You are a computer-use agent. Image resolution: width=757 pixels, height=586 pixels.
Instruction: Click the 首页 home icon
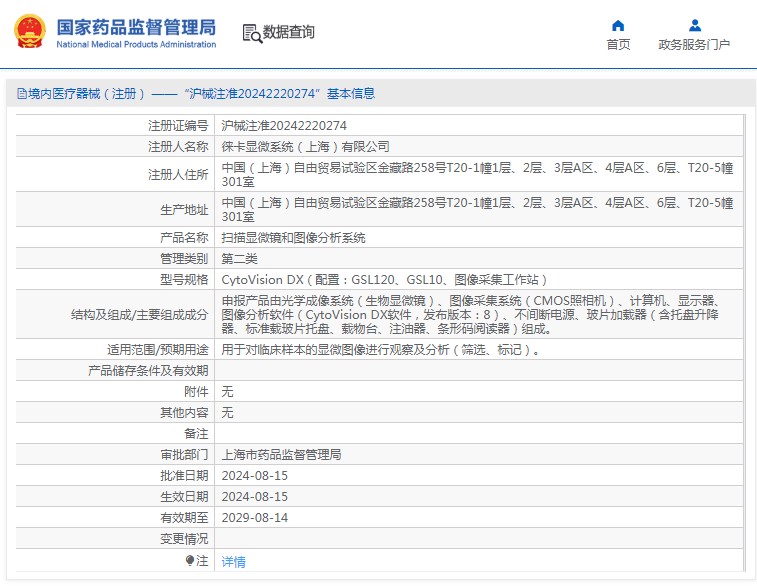point(618,26)
